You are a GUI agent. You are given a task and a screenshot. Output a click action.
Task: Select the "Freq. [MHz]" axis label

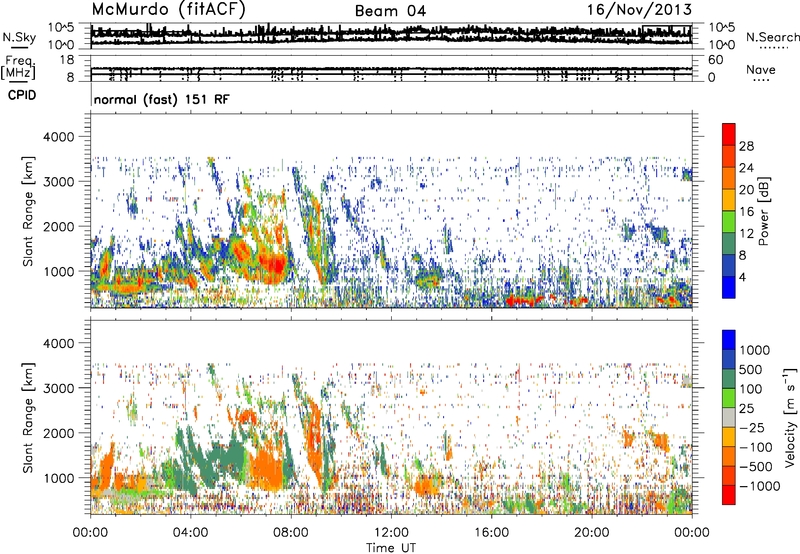point(18,68)
